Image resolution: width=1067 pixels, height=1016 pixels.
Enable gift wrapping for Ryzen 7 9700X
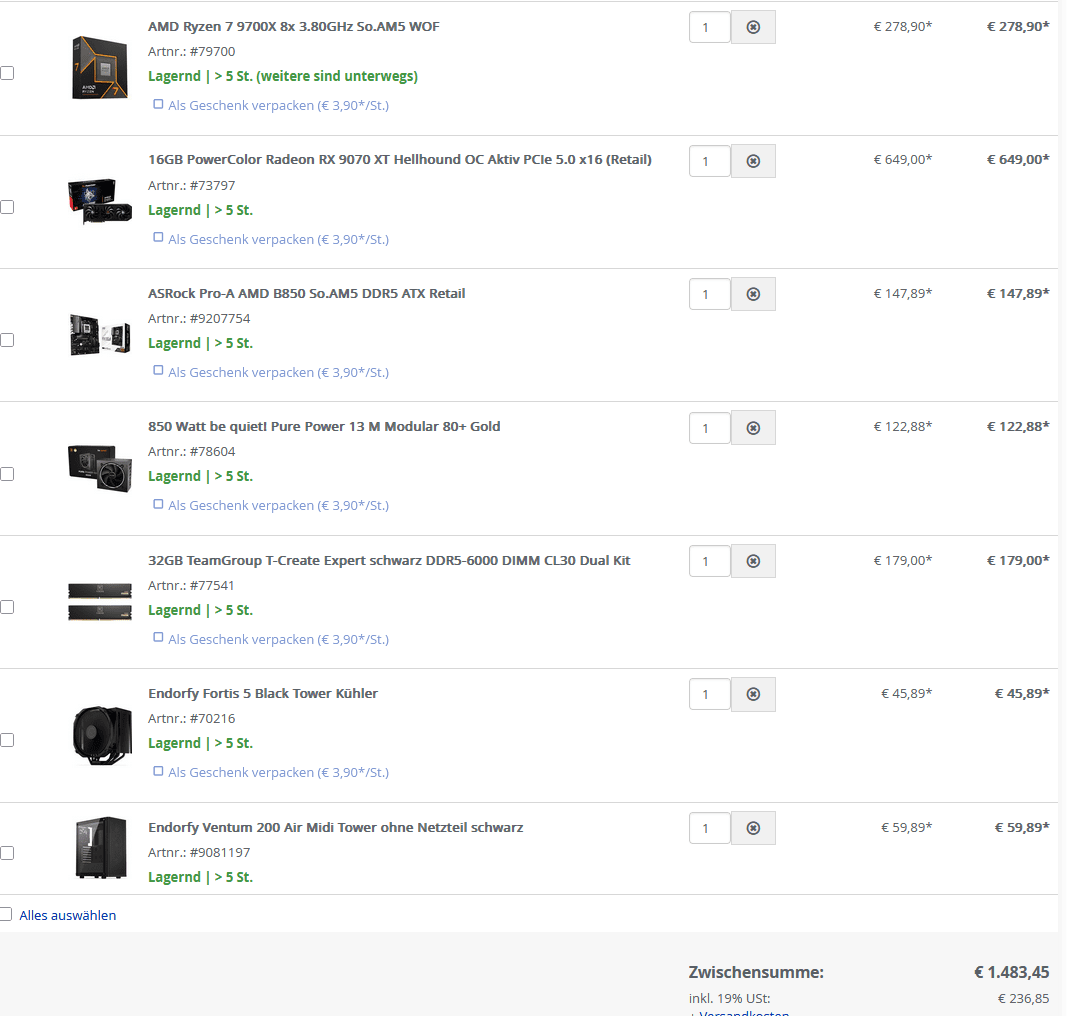[158, 104]
